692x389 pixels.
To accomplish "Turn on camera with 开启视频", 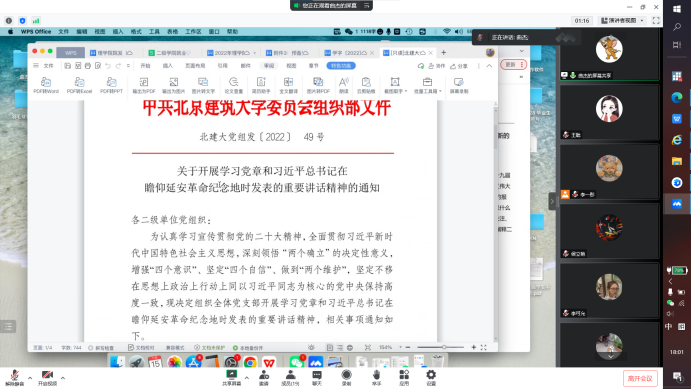I will click(x=47, y=378).
